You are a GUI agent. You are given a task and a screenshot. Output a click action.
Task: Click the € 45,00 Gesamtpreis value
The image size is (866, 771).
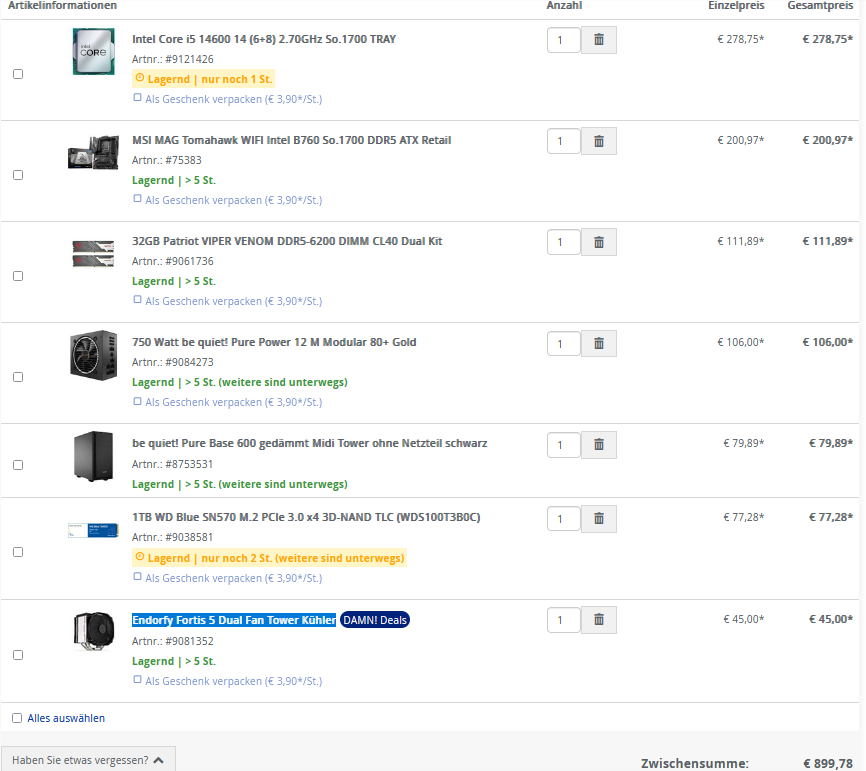click(831, 620)
